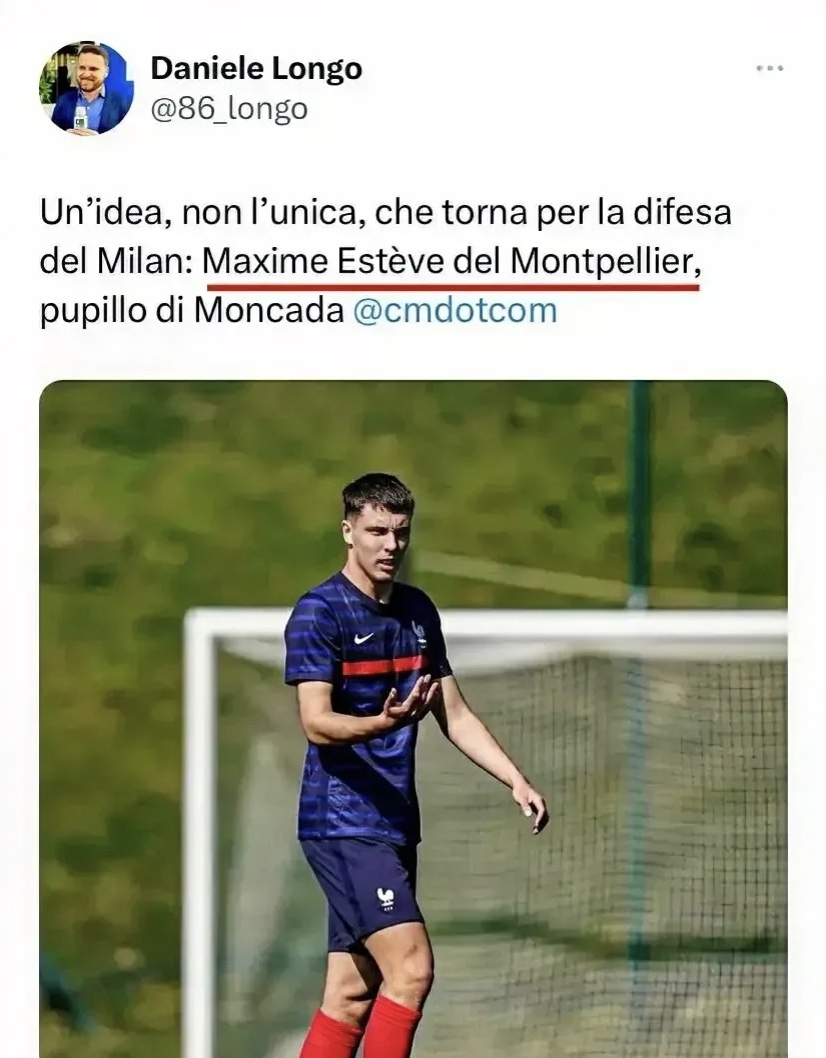Image resolution: width=826 pixels, height=1058 pixels.
Task: Click the @86_longo handle
Action: coord(229,108)
